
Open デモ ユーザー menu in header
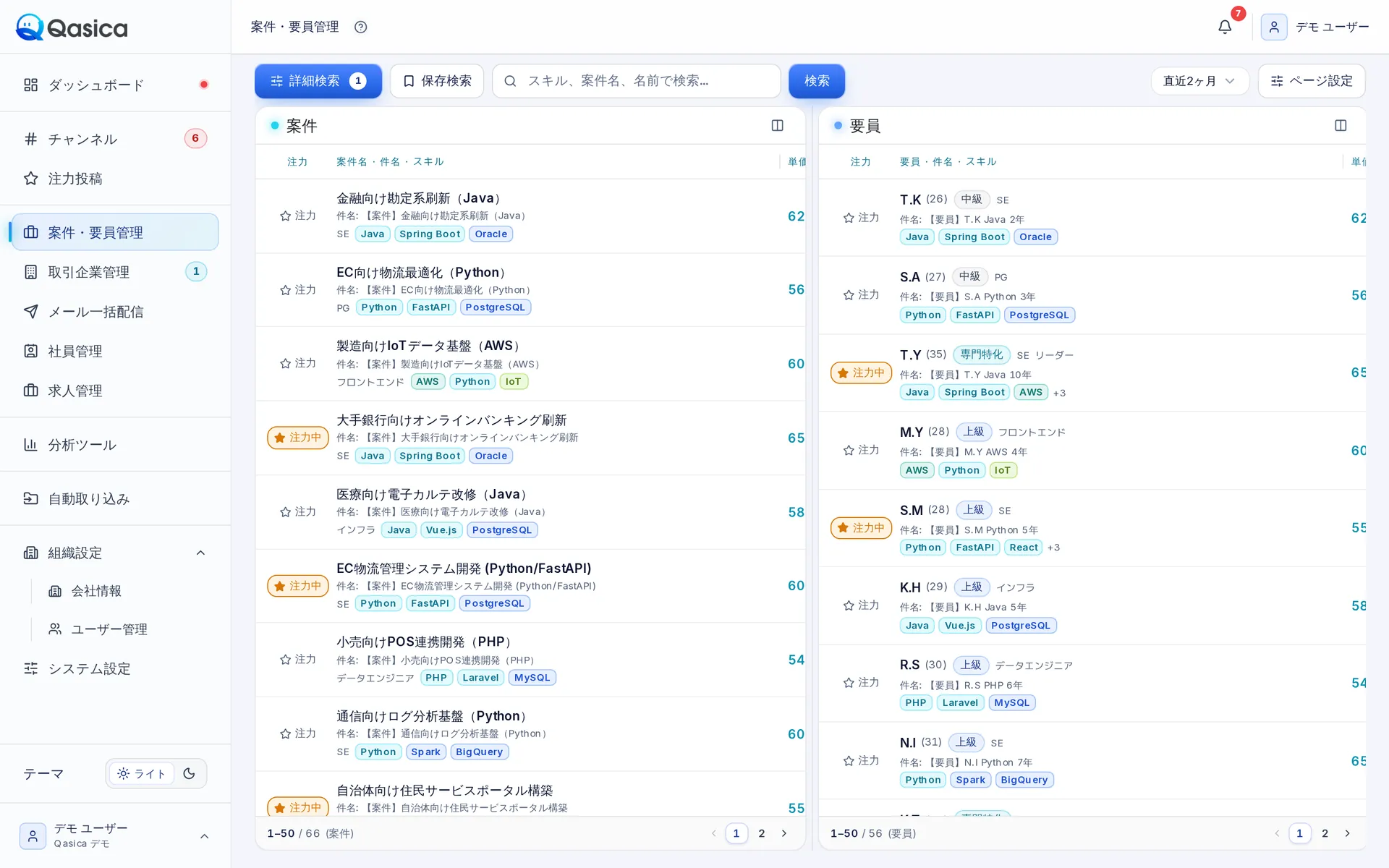1315,27
